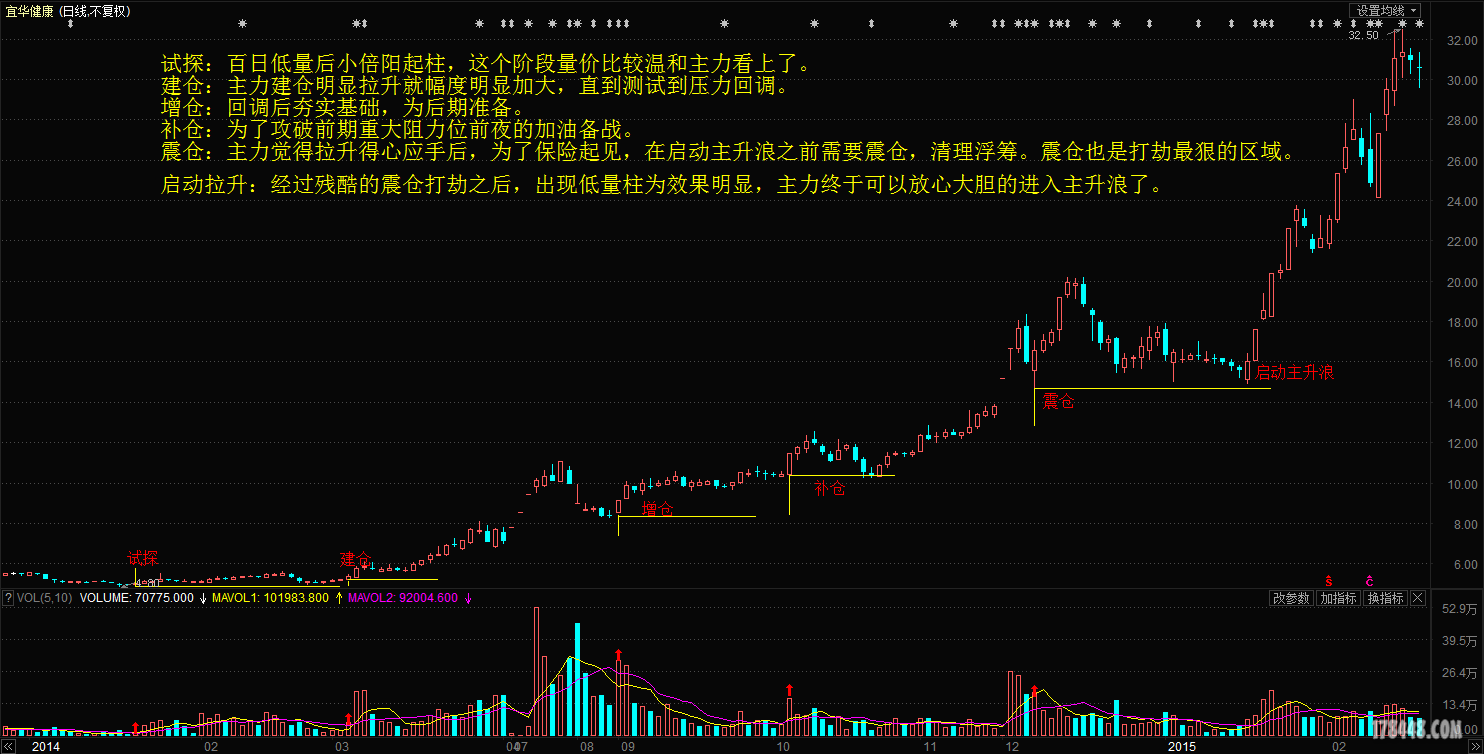
Task: Click the MAVOL1: 101983.800 readout
Action: [x=269, y=598]
